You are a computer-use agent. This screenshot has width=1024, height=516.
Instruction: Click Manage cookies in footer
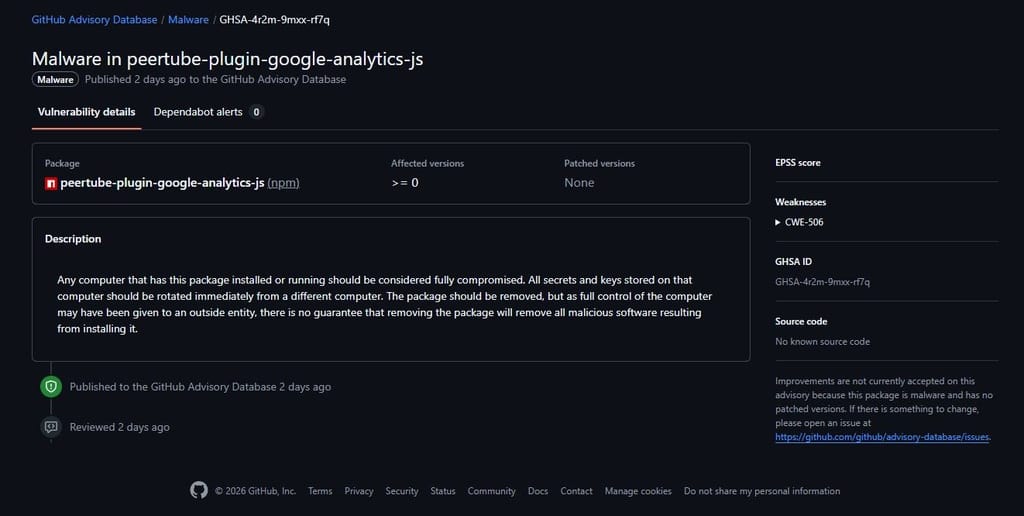click(638, 491)
